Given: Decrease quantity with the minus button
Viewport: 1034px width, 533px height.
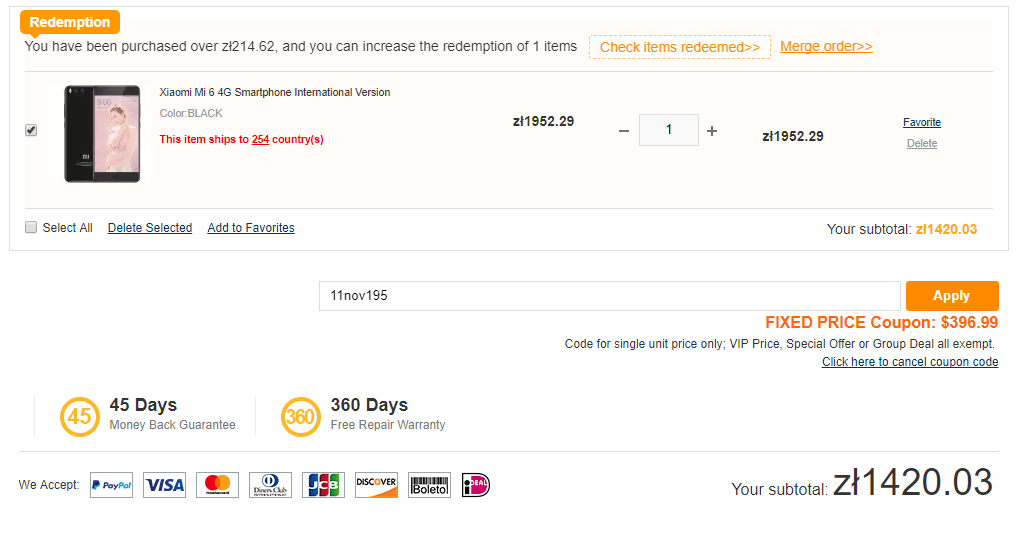Looking at the screenshot, I should [624, 131].
